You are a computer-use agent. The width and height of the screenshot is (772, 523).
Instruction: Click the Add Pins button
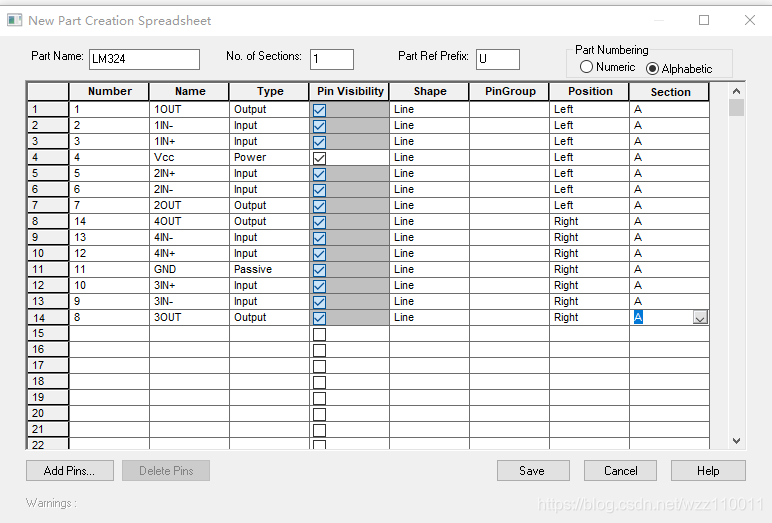click(69, 471)
